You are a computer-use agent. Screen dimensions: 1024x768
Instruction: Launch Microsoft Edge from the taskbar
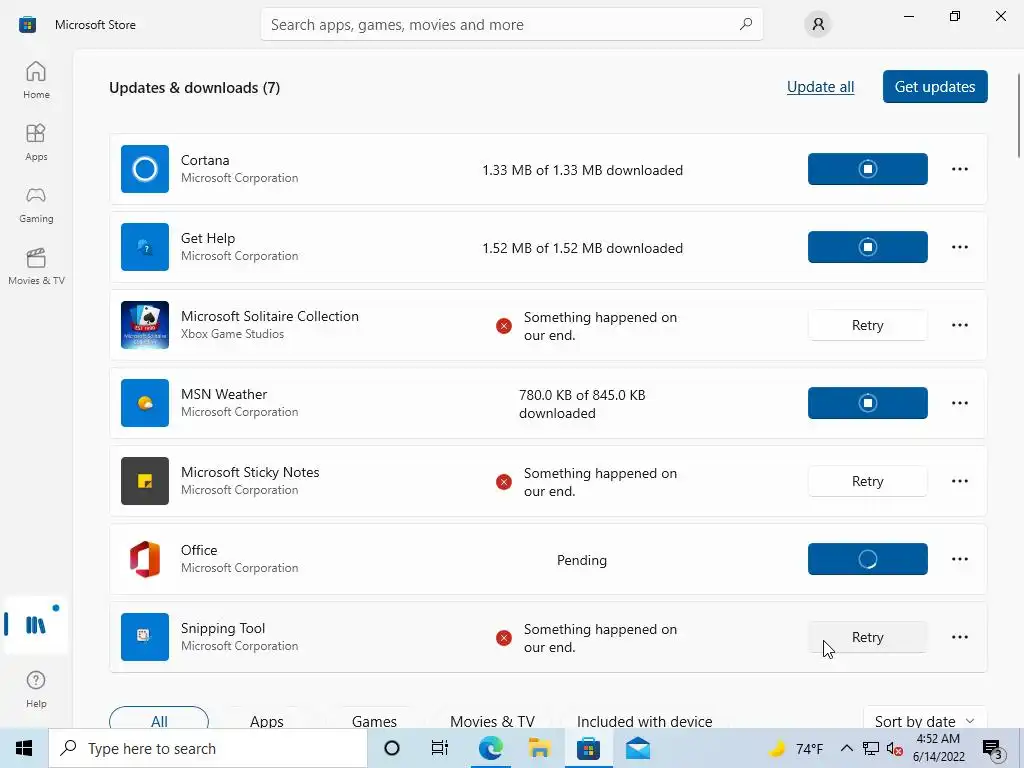pyautogui.click(x=490, y=748)
